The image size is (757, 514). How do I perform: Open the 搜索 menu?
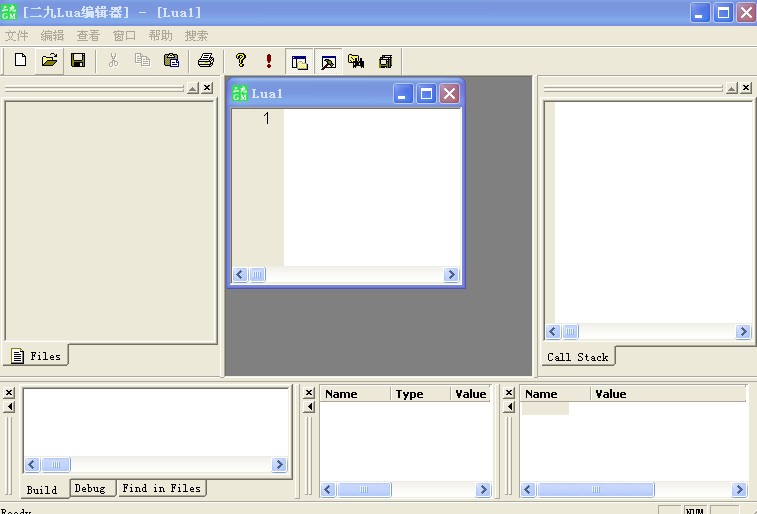point(196,35)
